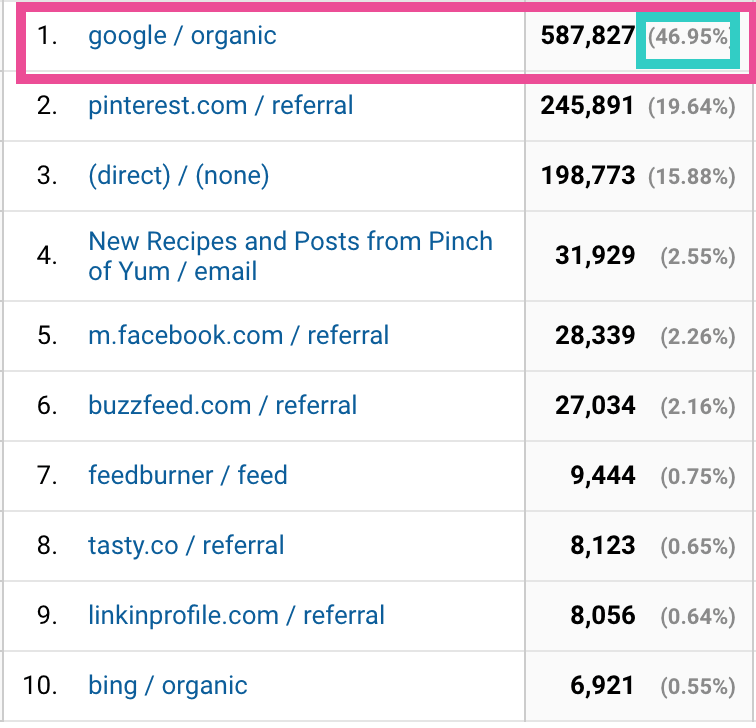Open the buzzfeed.com / referral link
Image resolution: width=756 pixels, height=728 pixels.
(222, 405)
